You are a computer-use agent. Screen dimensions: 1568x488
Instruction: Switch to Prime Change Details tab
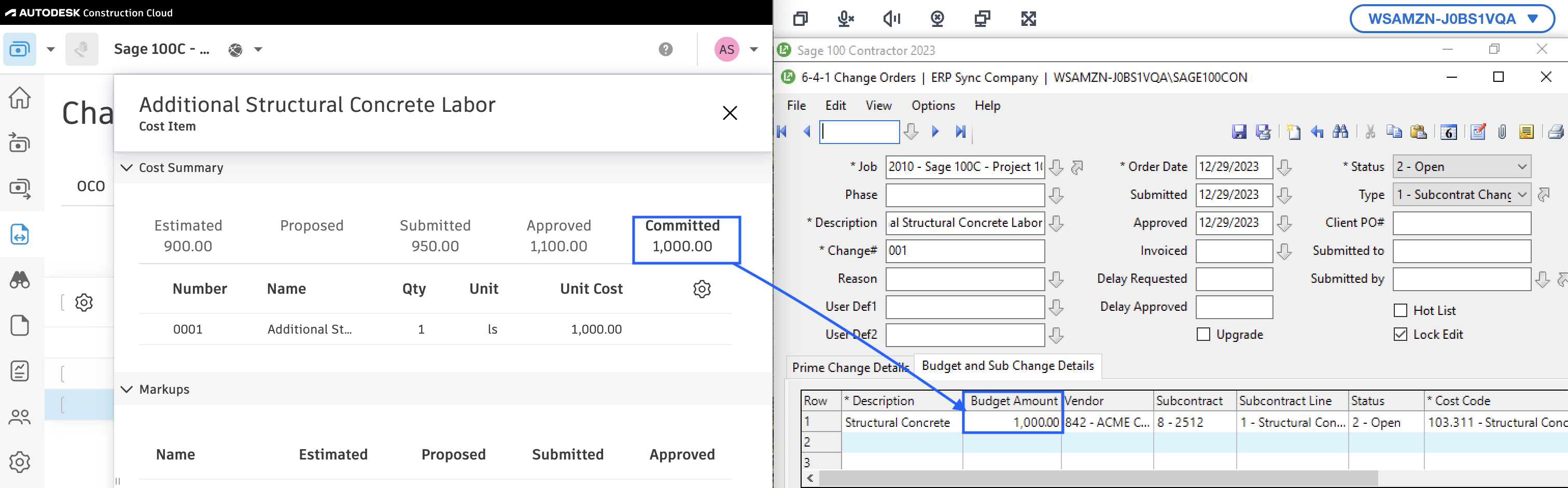click(850, 367)
